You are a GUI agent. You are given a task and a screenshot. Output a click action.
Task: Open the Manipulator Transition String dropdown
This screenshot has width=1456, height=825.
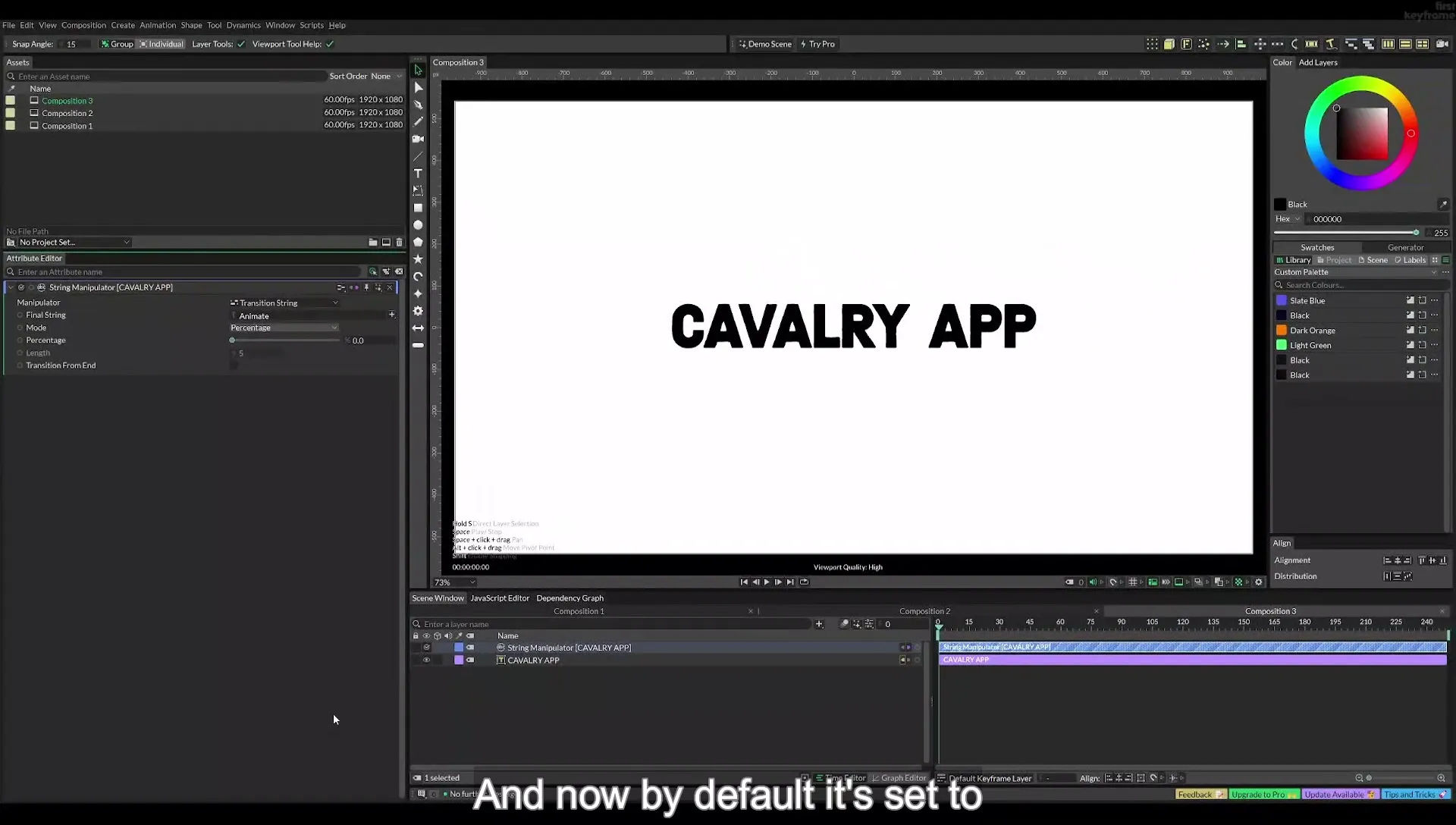(284, 303)
